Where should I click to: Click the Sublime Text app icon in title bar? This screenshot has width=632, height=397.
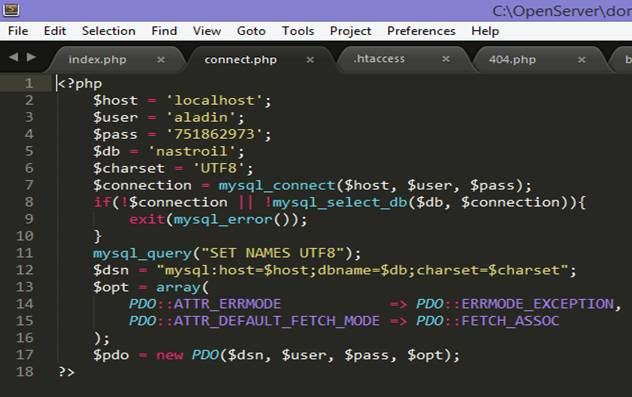(11, 9)
